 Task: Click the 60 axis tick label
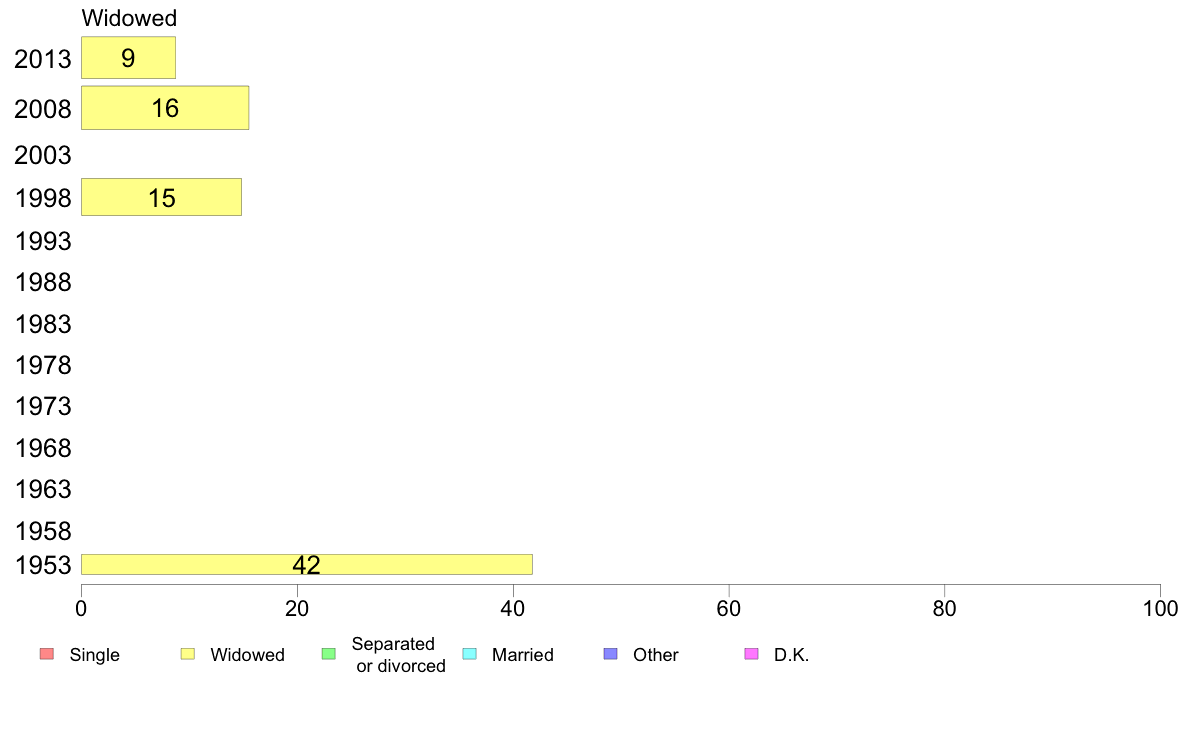click(729, 609)
